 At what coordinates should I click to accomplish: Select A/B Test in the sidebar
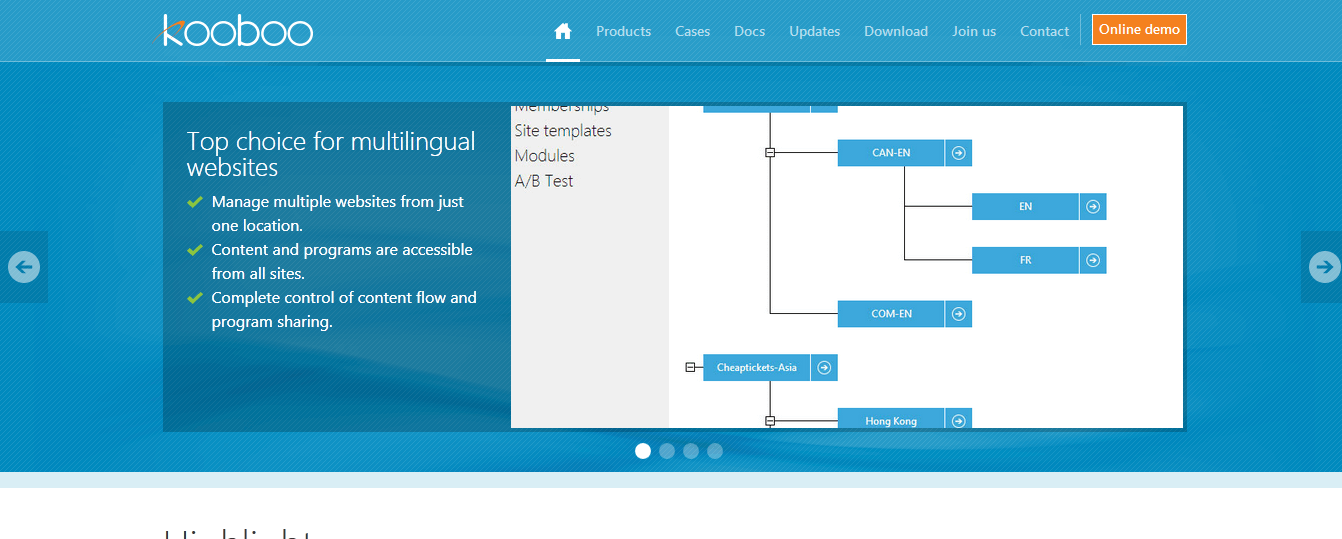tap(543, 181)
